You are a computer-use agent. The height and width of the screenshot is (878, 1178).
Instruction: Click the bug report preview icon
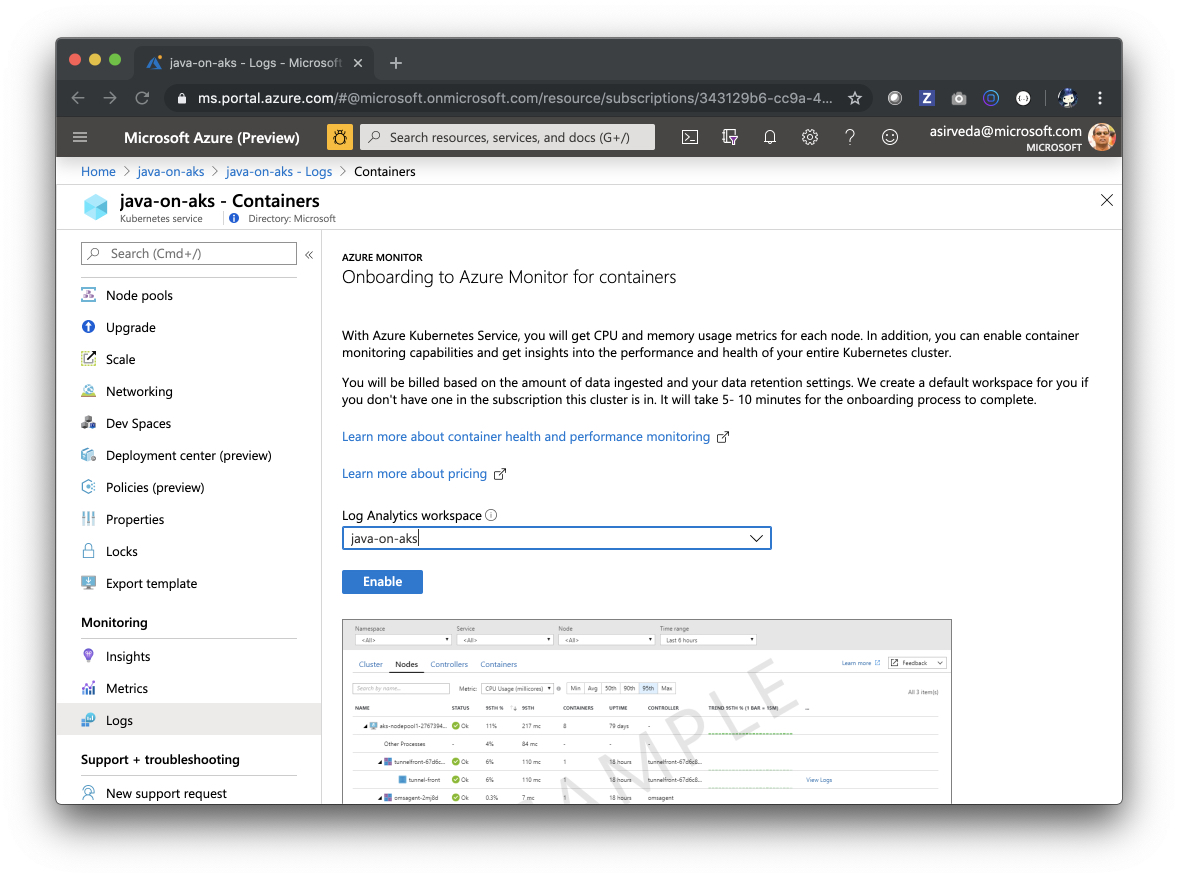click(340, 137)
